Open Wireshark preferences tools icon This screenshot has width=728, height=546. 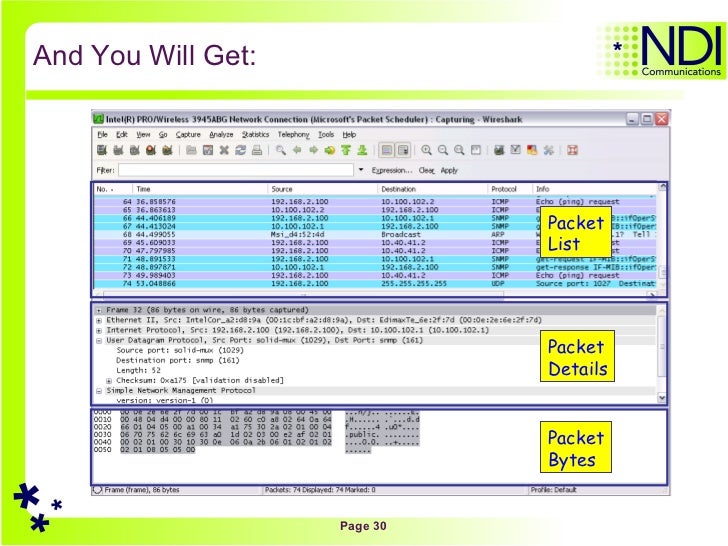point(548,150)
